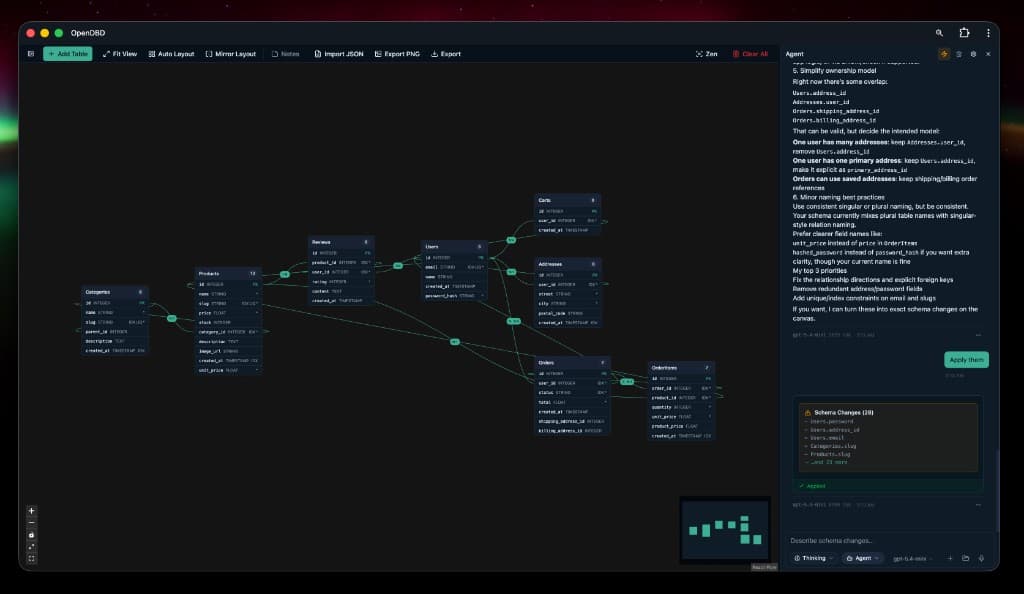This screenshot has width=1024, height=594.
Task: Choose Import JSON
Action: pos(338,54)
